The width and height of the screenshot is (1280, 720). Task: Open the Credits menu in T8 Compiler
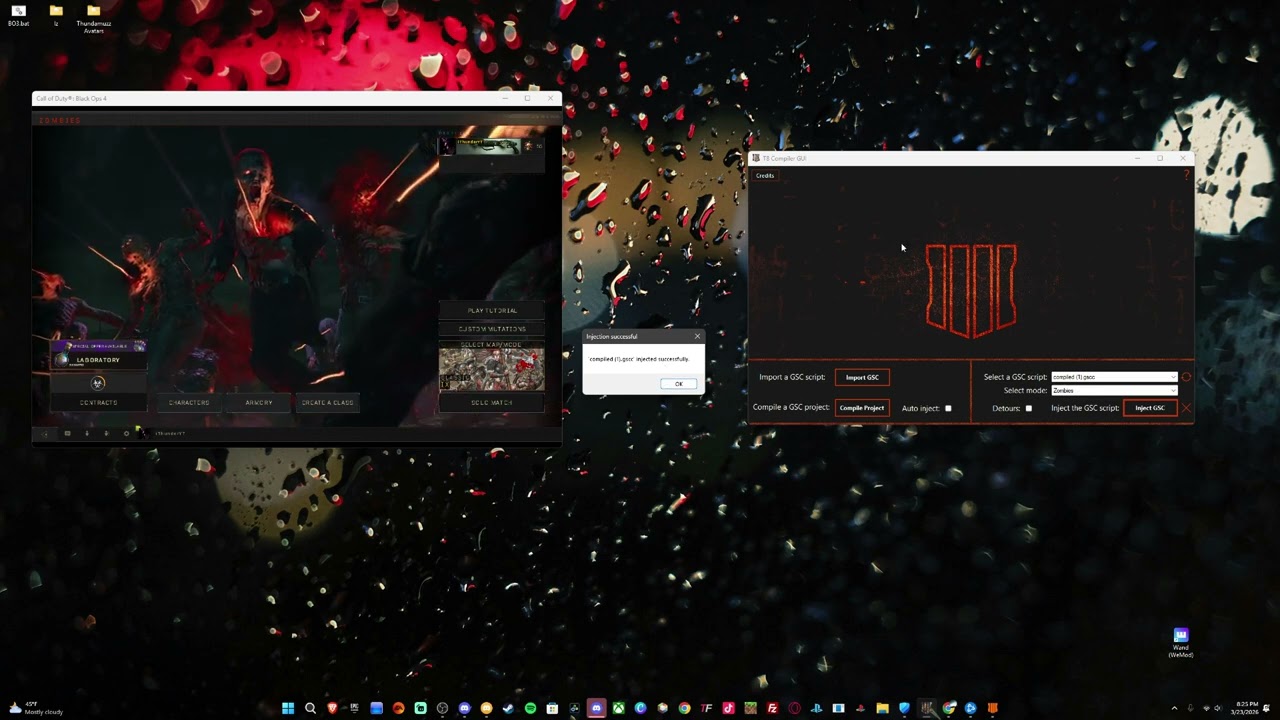pos(765,175)
